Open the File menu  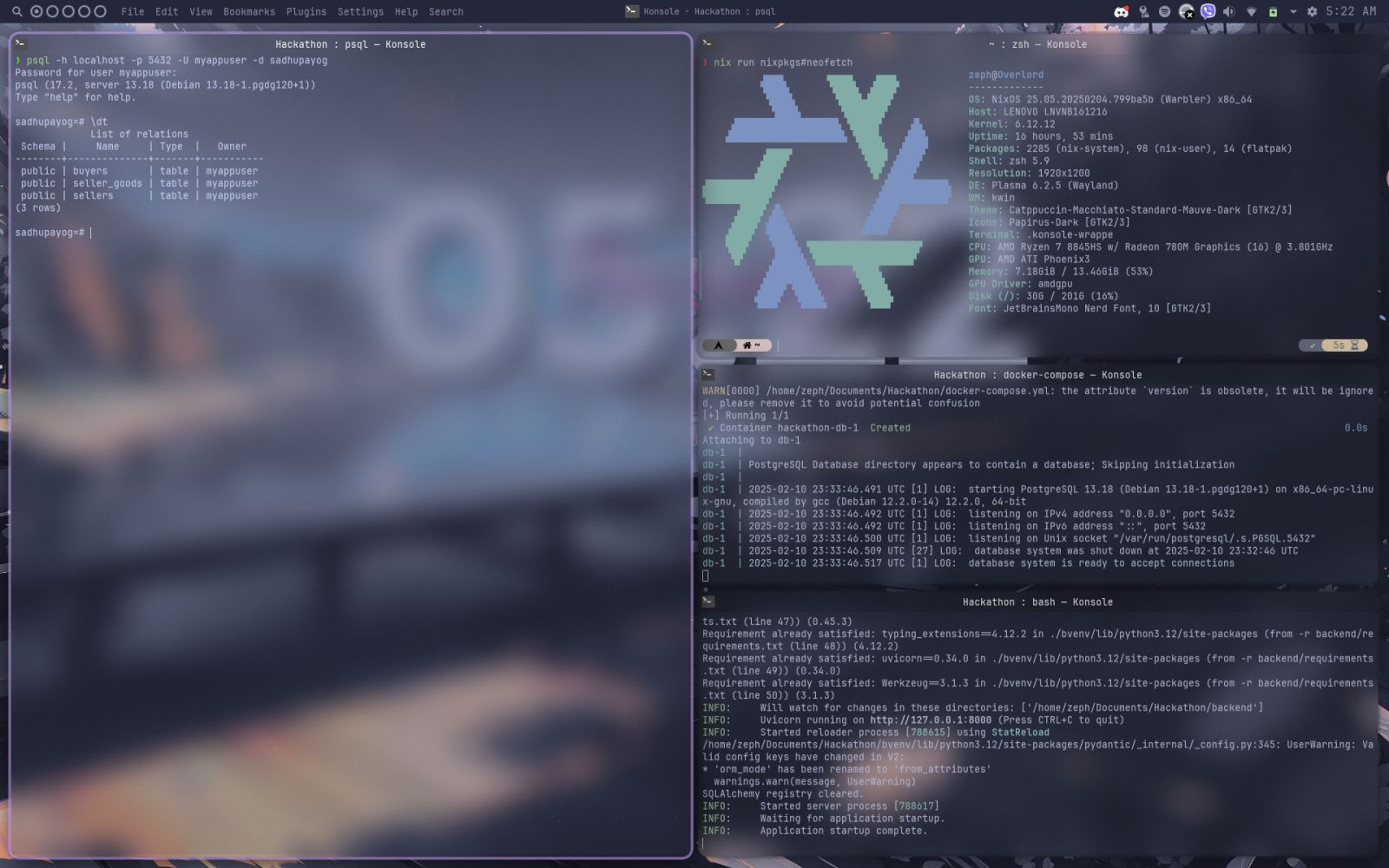133,12
